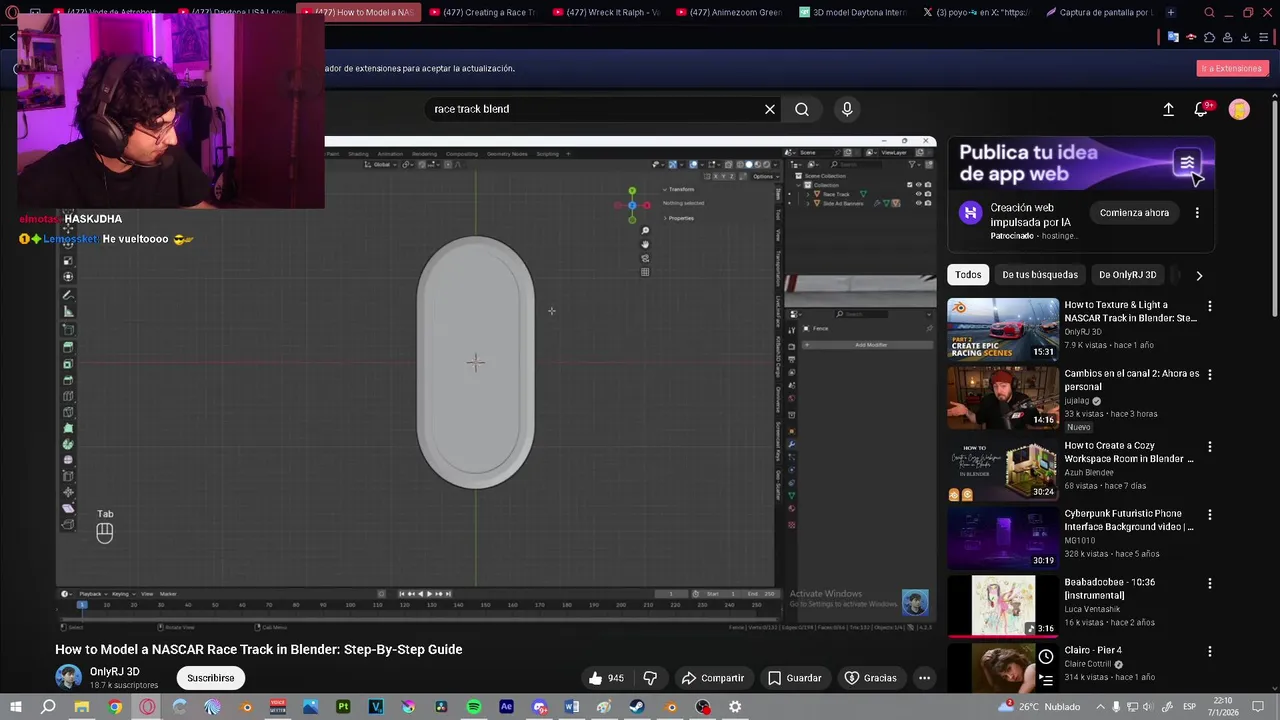Open the Cyberpunk Futuristic Phone video title

(1129, 520)
